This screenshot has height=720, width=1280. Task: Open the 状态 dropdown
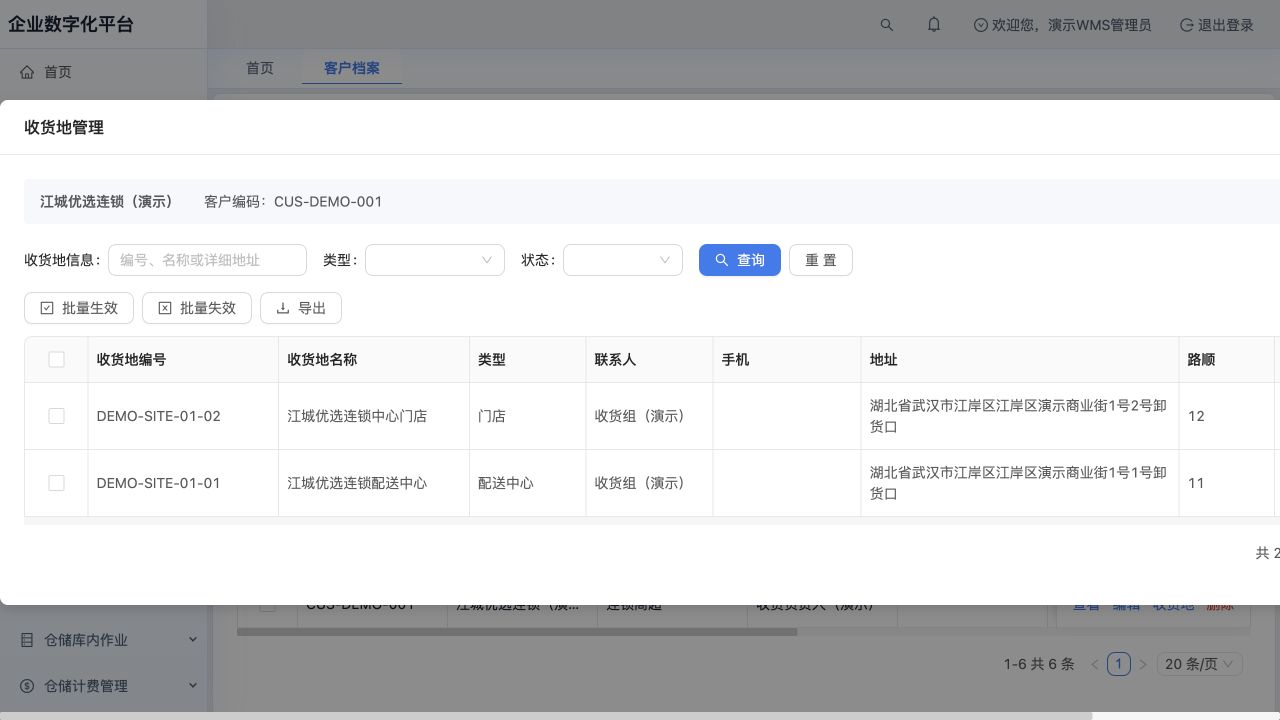coord(623,260)
